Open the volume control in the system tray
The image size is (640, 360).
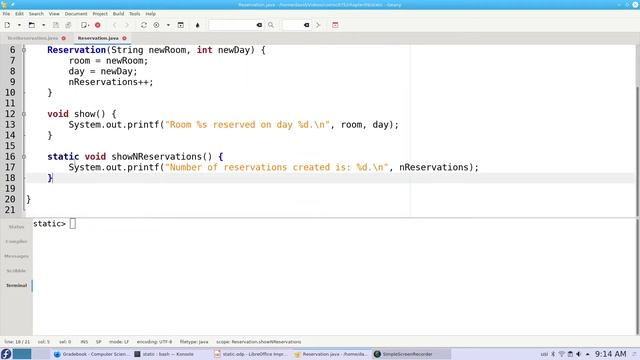(x=578, y=354)
